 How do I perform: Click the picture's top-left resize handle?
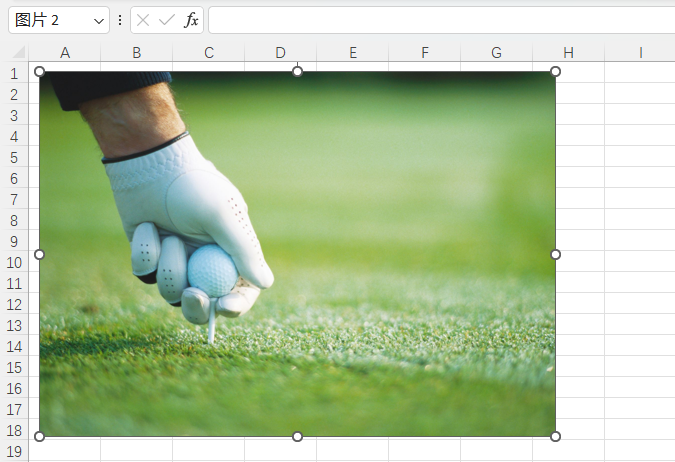click(39, 71)
